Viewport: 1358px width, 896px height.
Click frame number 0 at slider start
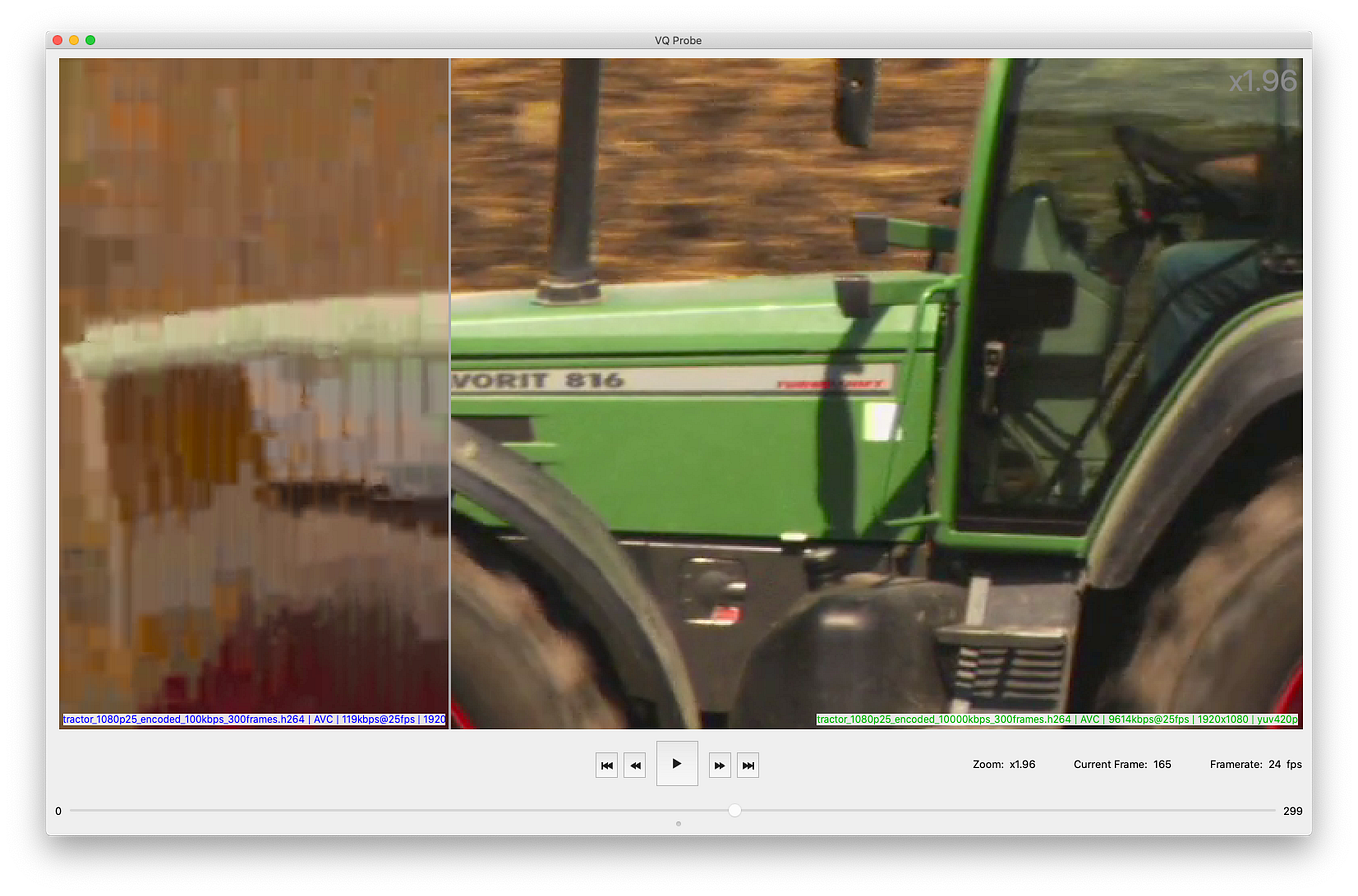57,811
